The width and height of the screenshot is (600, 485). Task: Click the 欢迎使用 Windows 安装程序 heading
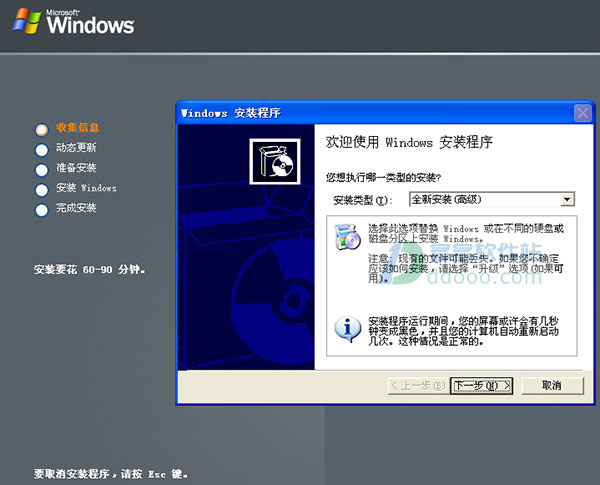(x=409, y=142)
